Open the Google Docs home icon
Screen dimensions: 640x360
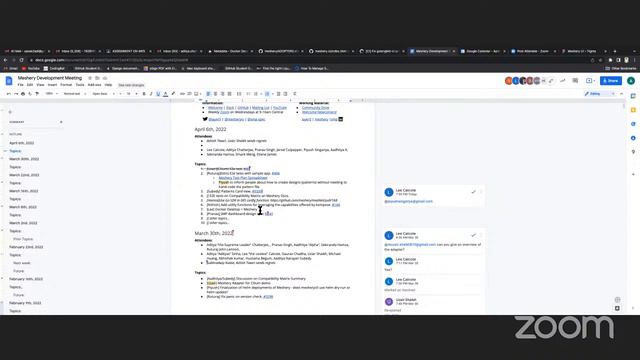pyautogui.click(x=9, y=80)
